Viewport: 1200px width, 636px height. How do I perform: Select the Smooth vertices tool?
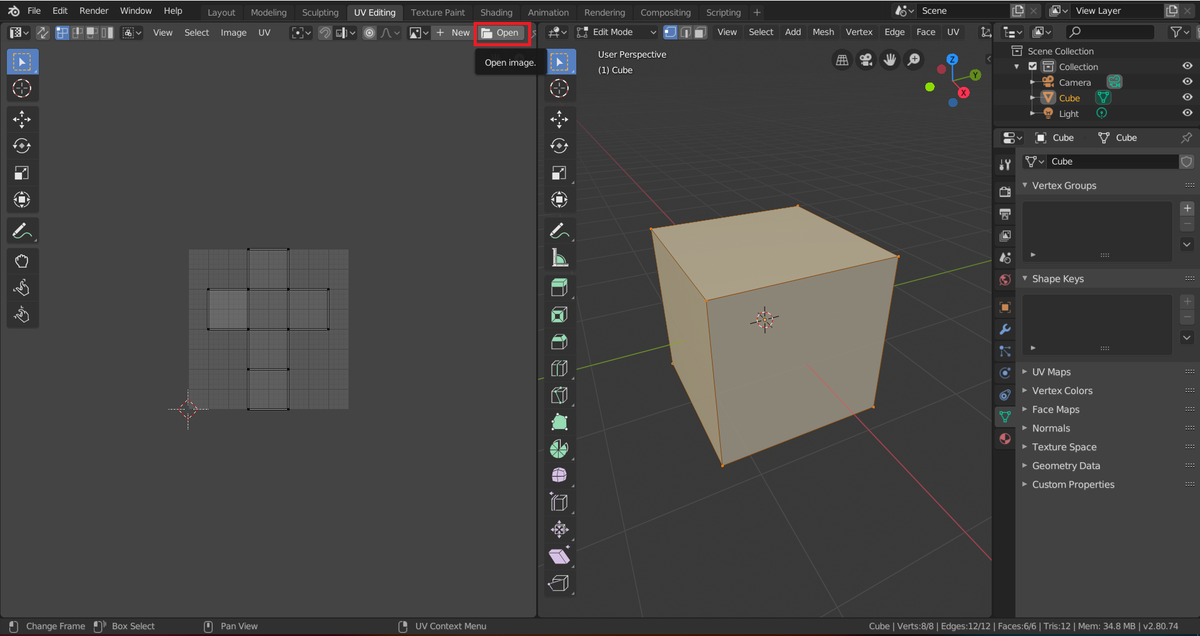pos(559,476)
